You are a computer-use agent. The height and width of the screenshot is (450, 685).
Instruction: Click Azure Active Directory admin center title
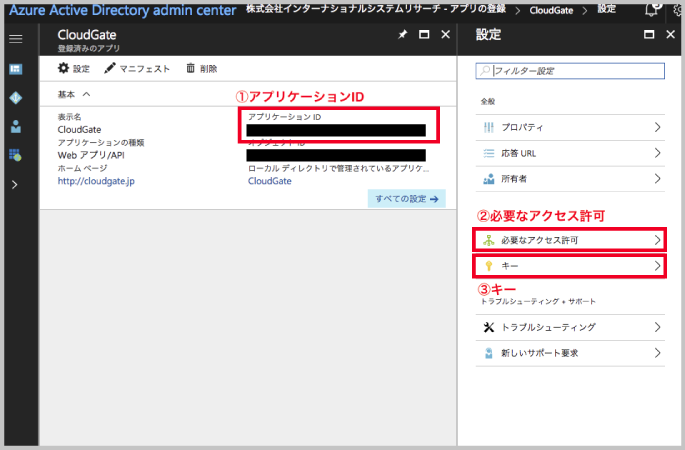click(x=123, y=10)
